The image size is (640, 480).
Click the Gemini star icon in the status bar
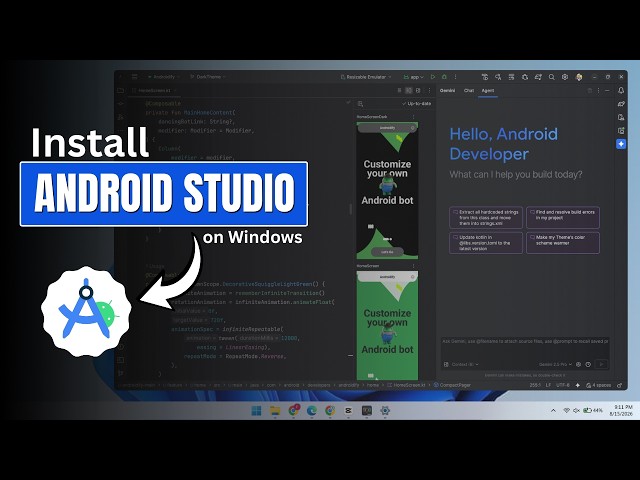[x=578, y=385]
